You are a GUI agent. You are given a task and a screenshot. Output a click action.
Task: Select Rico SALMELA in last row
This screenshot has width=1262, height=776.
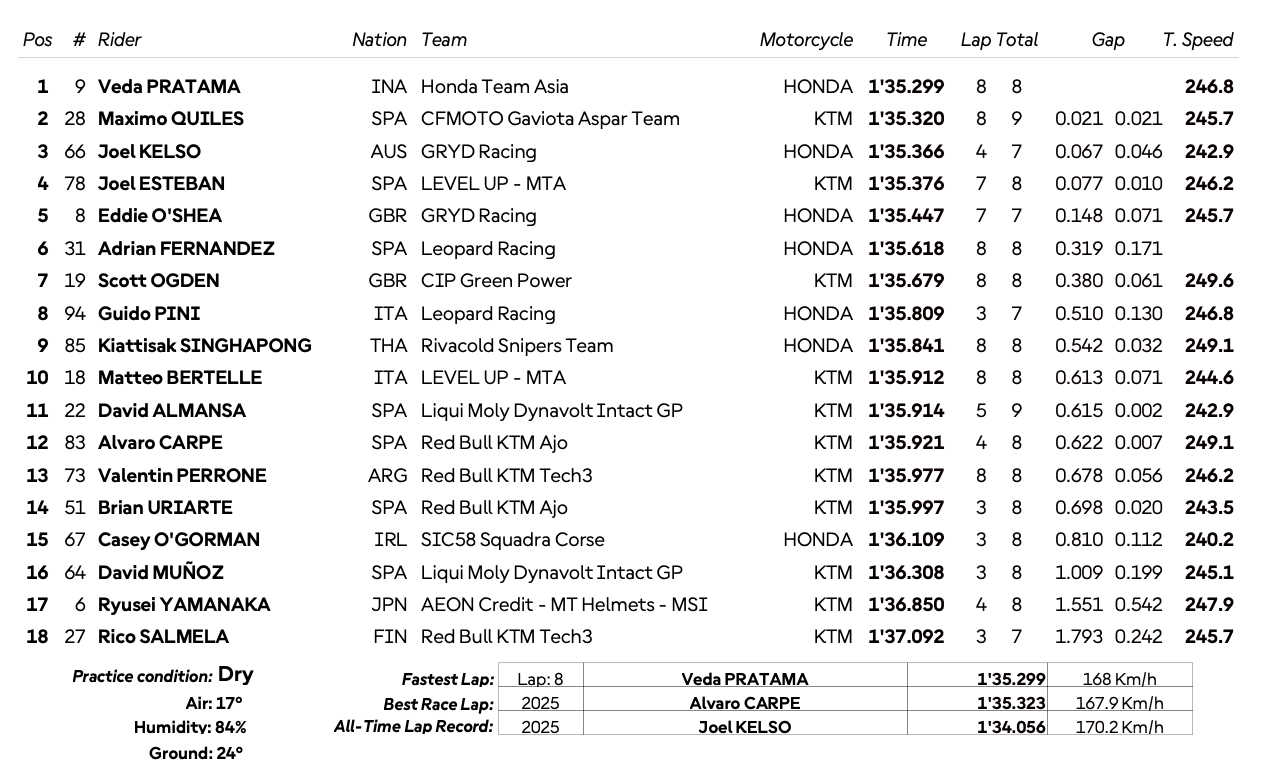tap(163, 637)
